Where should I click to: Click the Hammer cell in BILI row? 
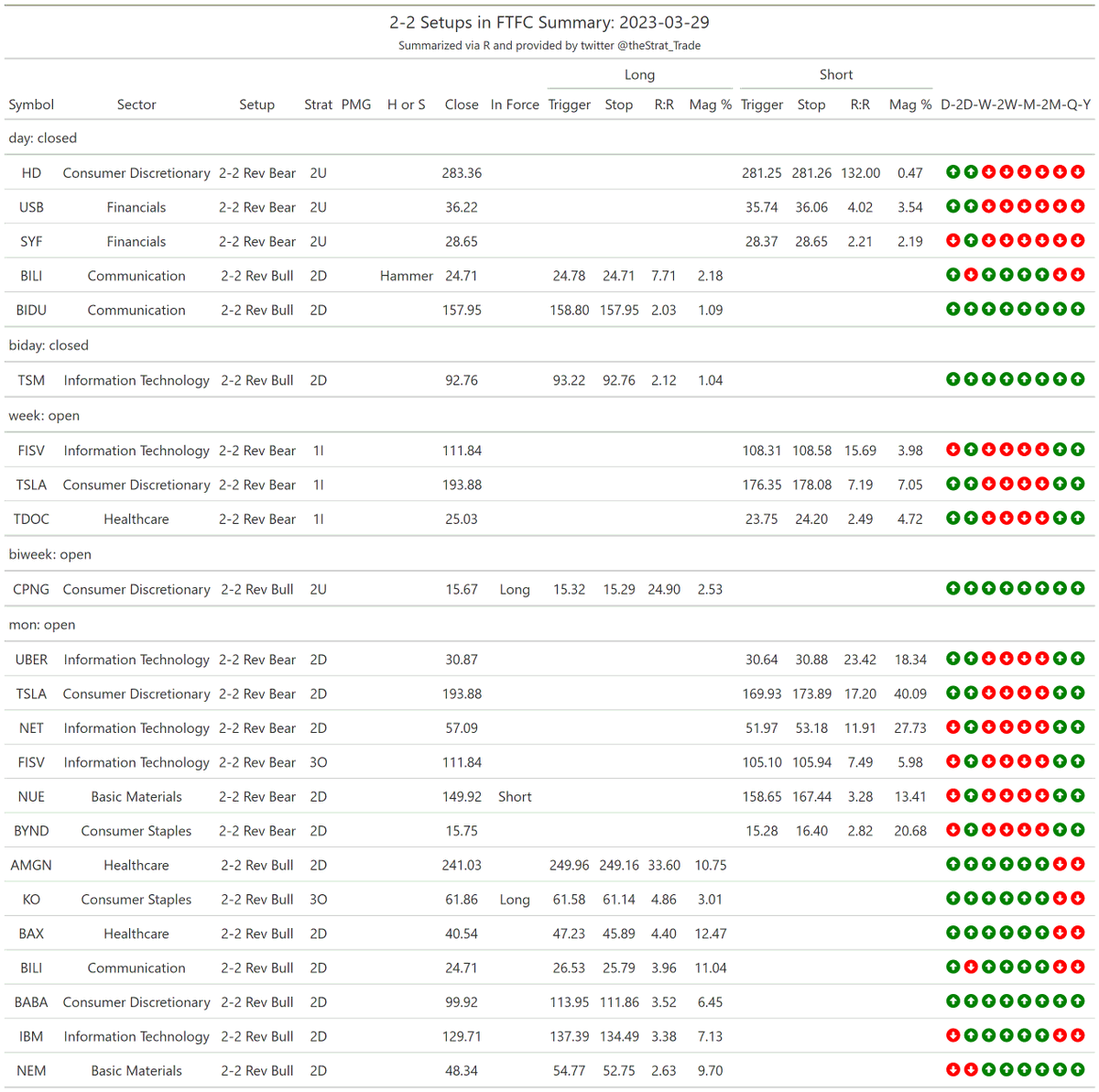click(x=407, y=276)
